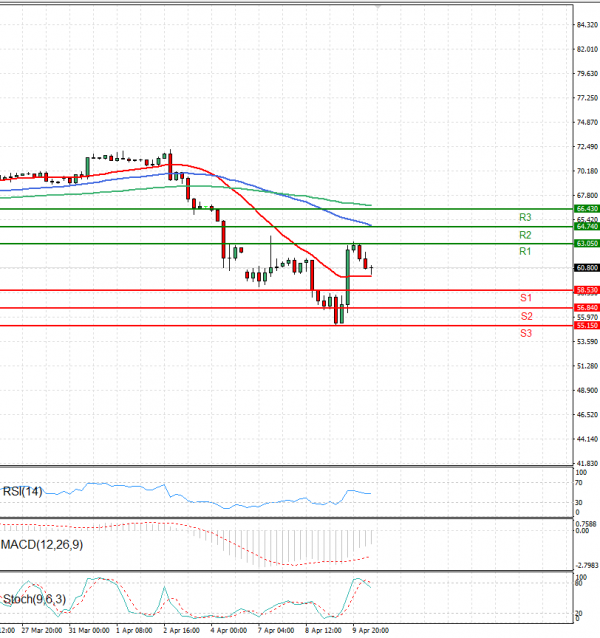
Task: Click the 53.590 price axis value
Action: click(587, 341)
